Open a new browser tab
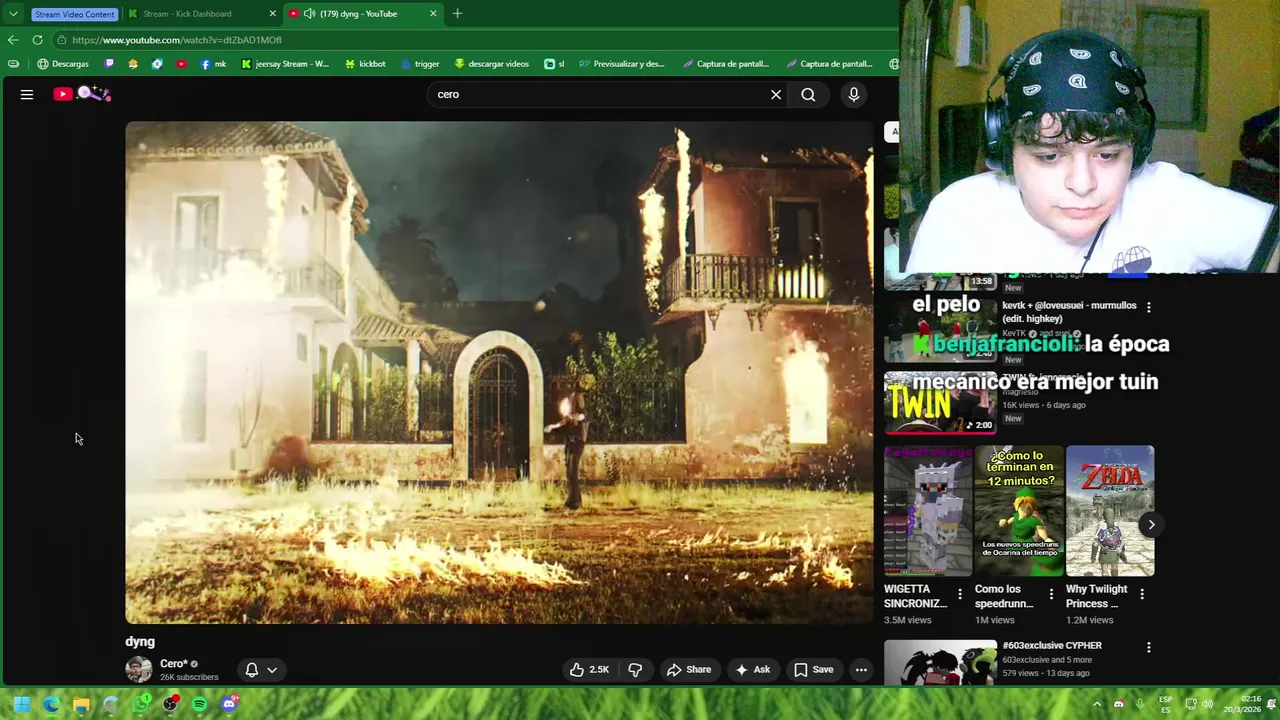The width and height of the screenshot is (1280, 720). coord(457,14)
